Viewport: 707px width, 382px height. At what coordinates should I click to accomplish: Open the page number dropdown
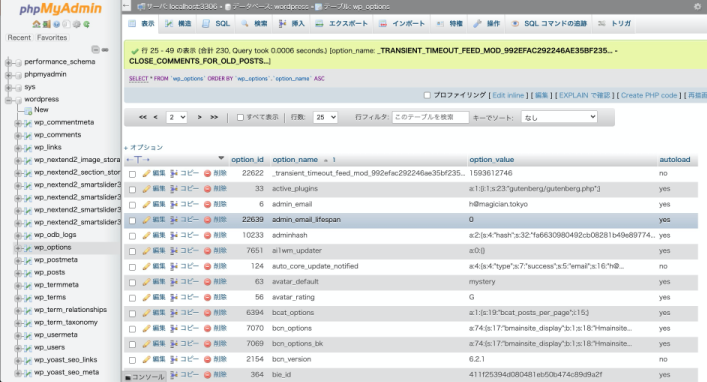[x=176, y=117]
